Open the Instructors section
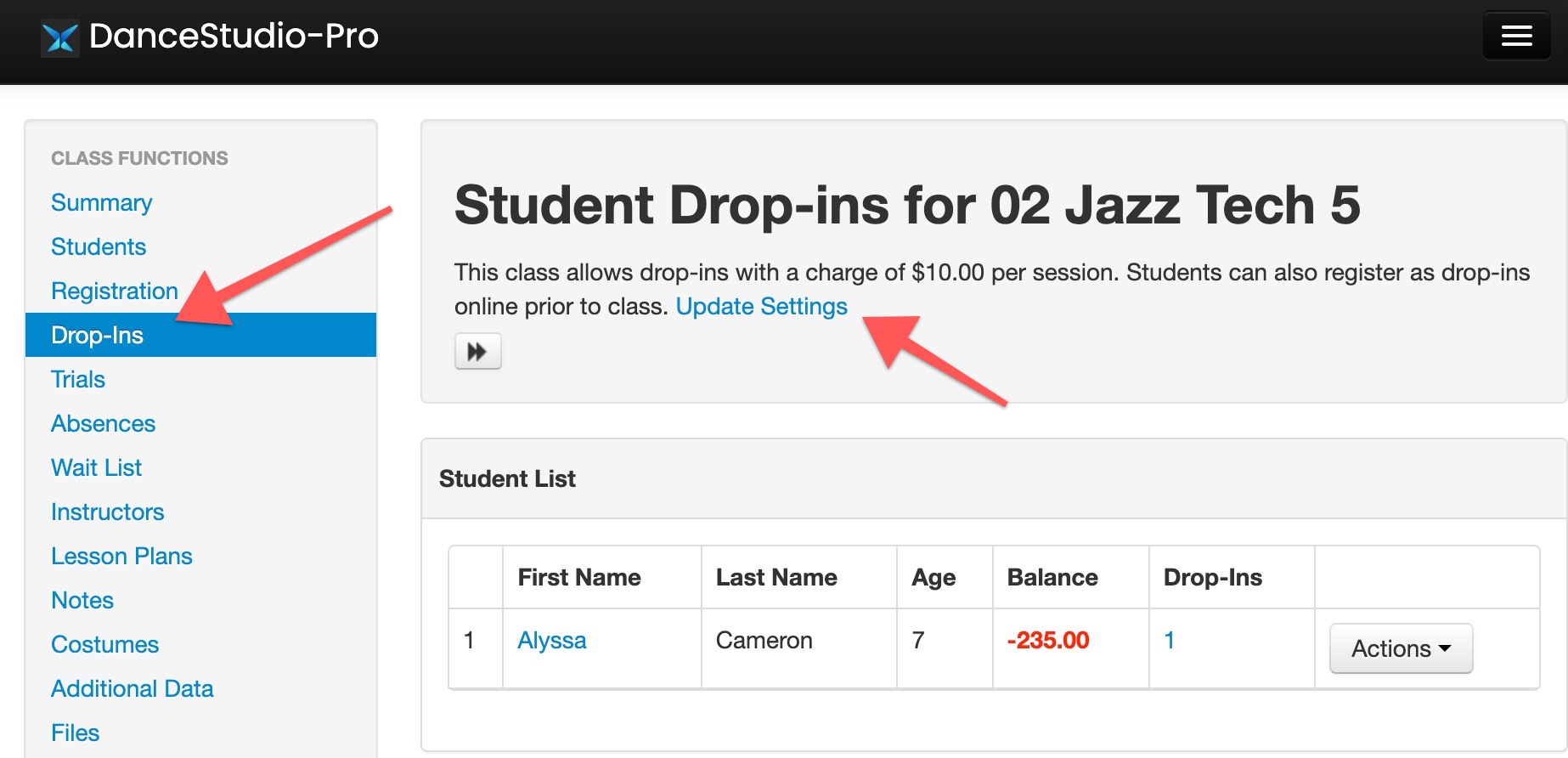 pos(107,512)
